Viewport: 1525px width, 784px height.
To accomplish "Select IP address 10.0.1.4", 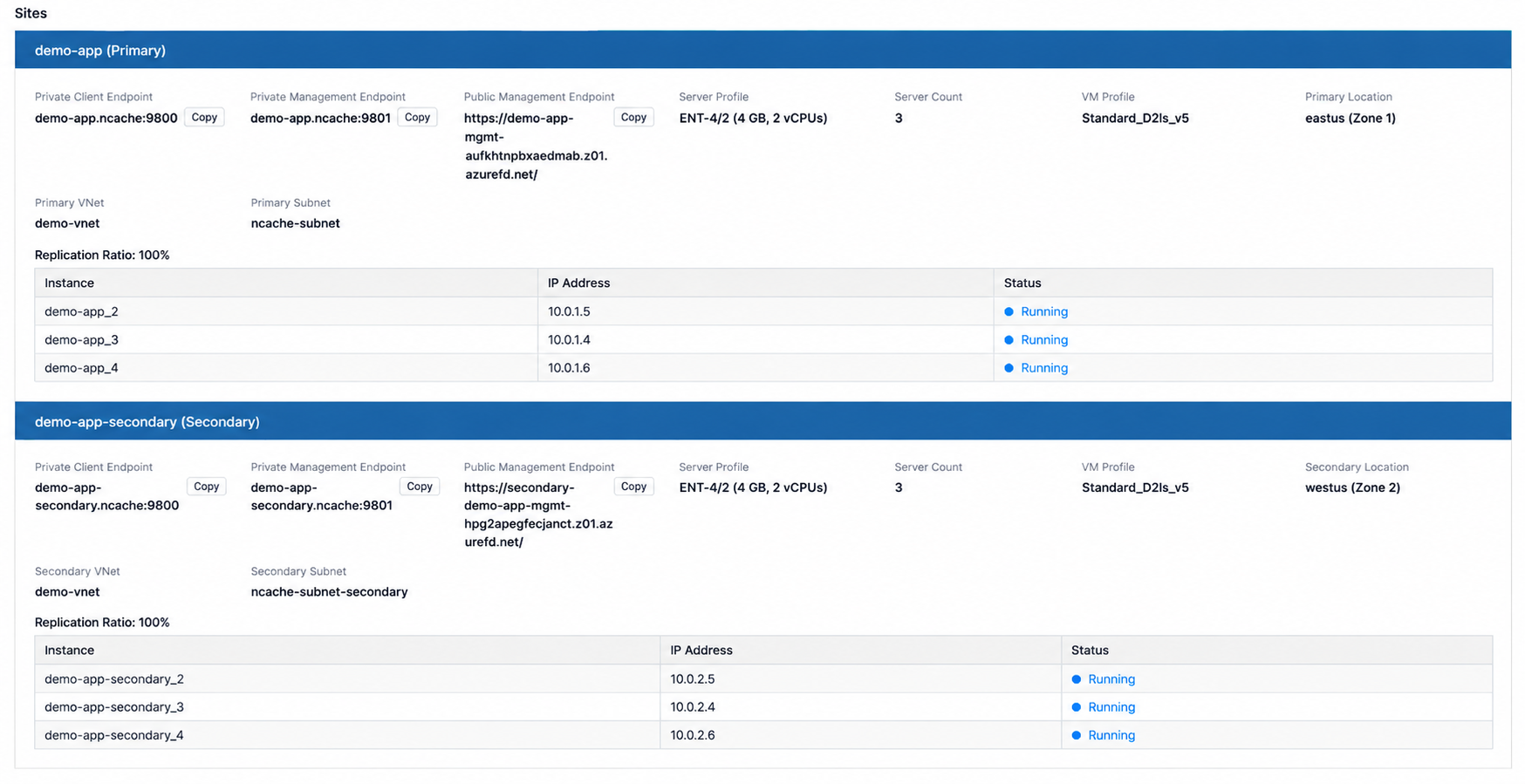I will pos(569,339).
